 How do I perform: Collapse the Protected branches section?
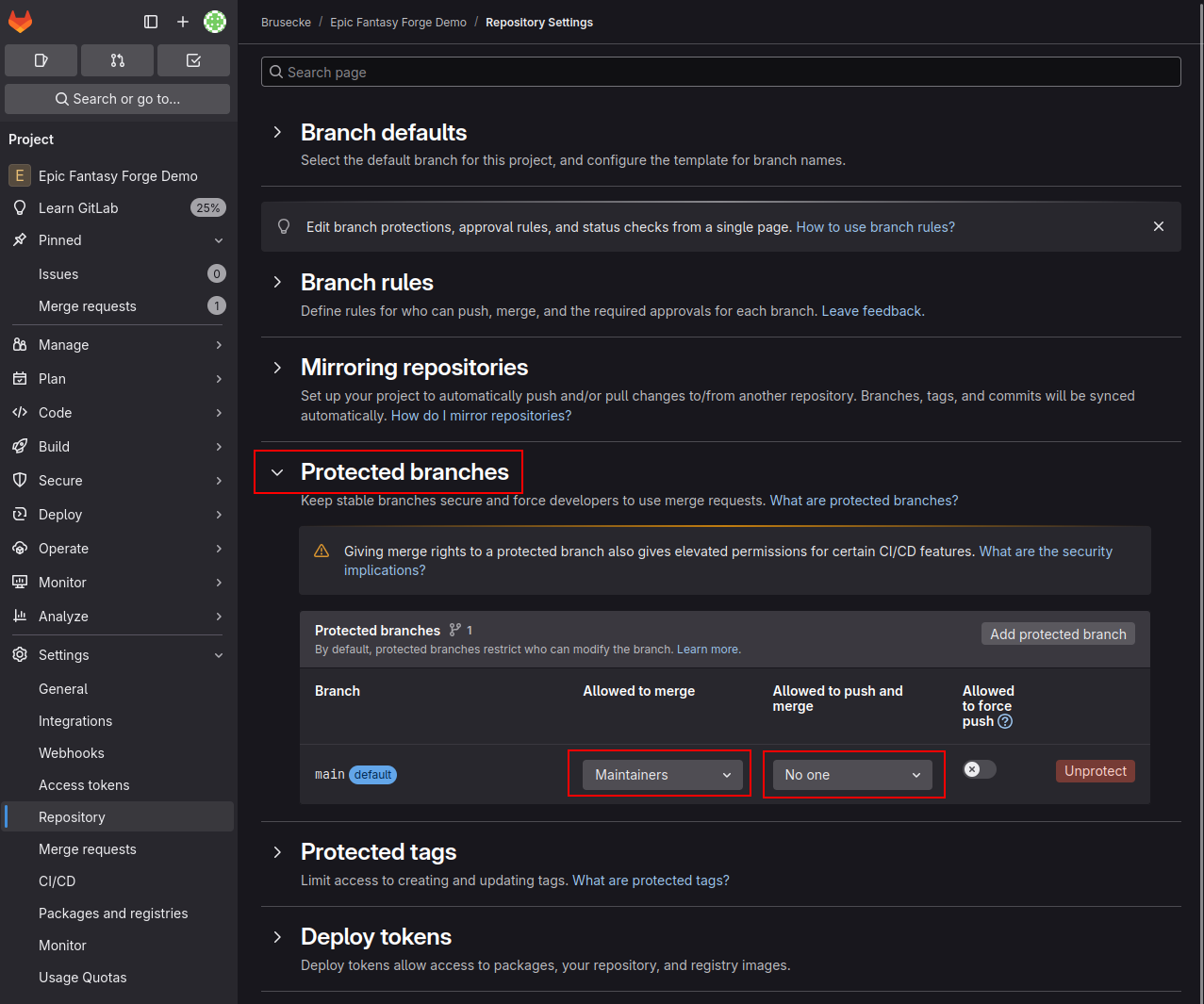(277, 472)
